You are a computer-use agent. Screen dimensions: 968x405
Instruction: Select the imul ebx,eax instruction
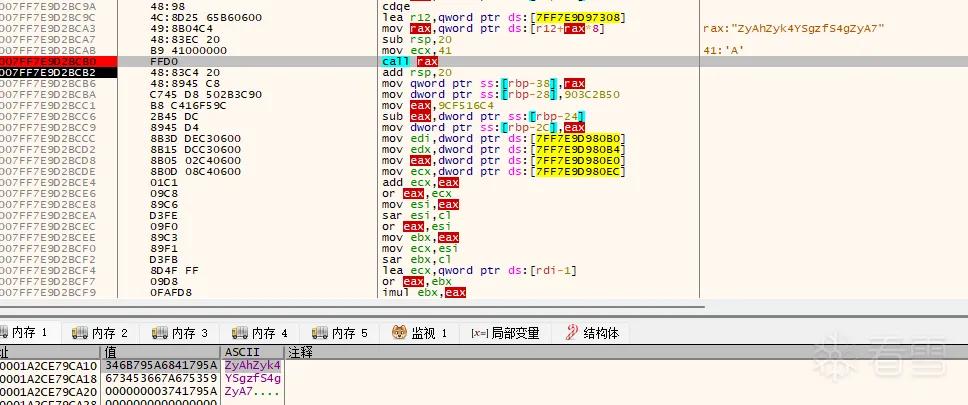point(424,293)
